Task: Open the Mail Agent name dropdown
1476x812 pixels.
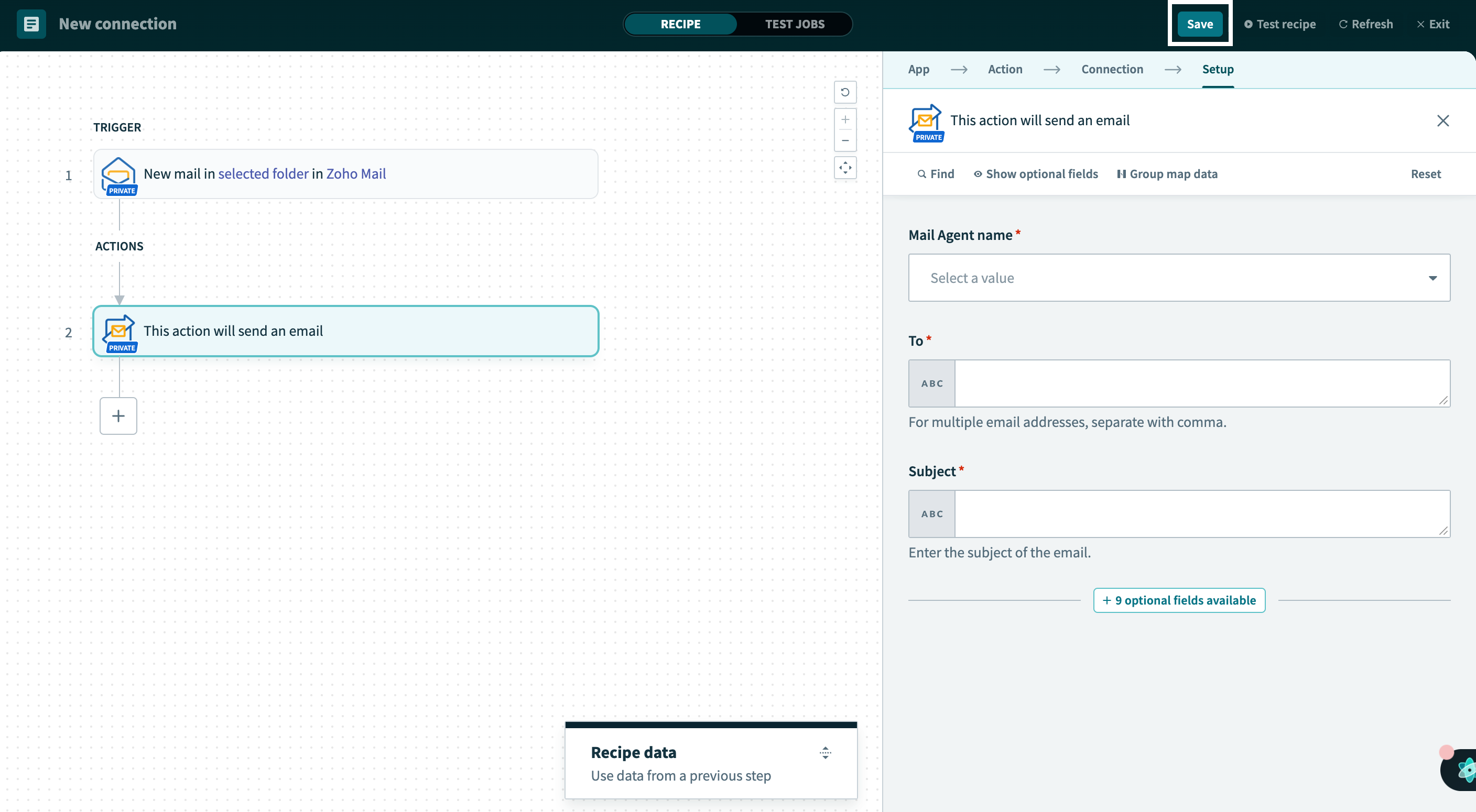Action: pos(1179,278)
